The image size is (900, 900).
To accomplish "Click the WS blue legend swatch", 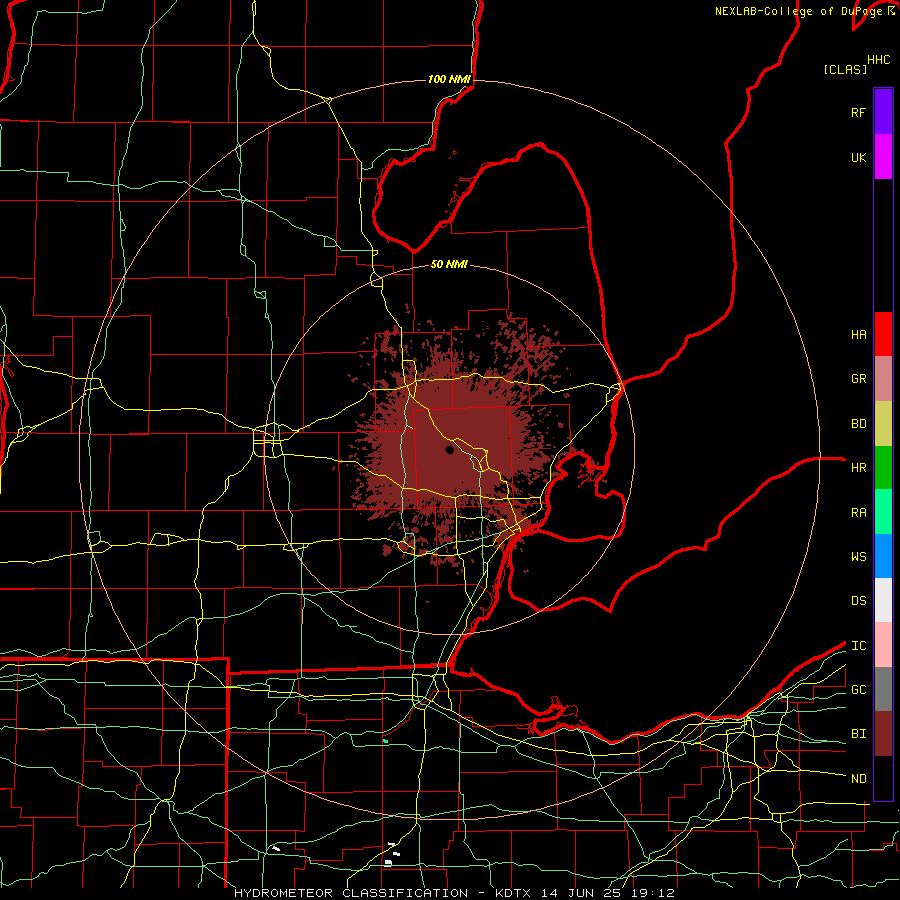I will 883,556.
